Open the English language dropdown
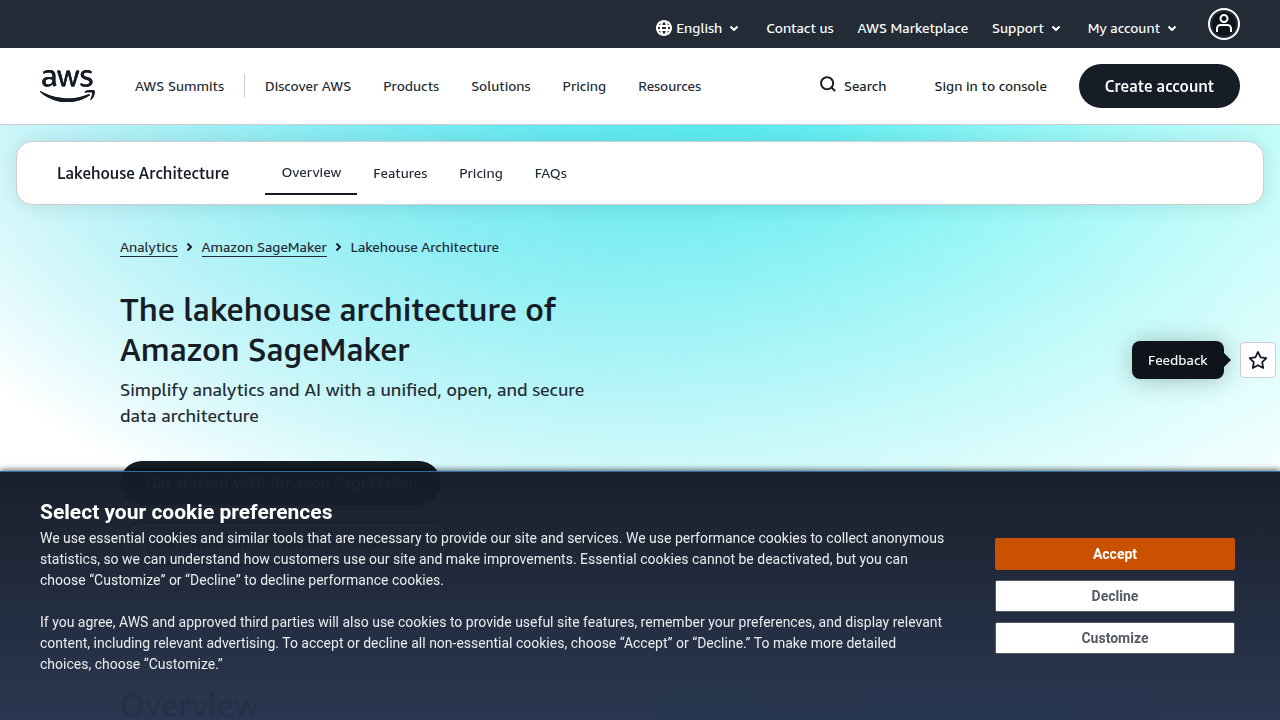This screenshot has height=720, width=1280. point(698,28)
